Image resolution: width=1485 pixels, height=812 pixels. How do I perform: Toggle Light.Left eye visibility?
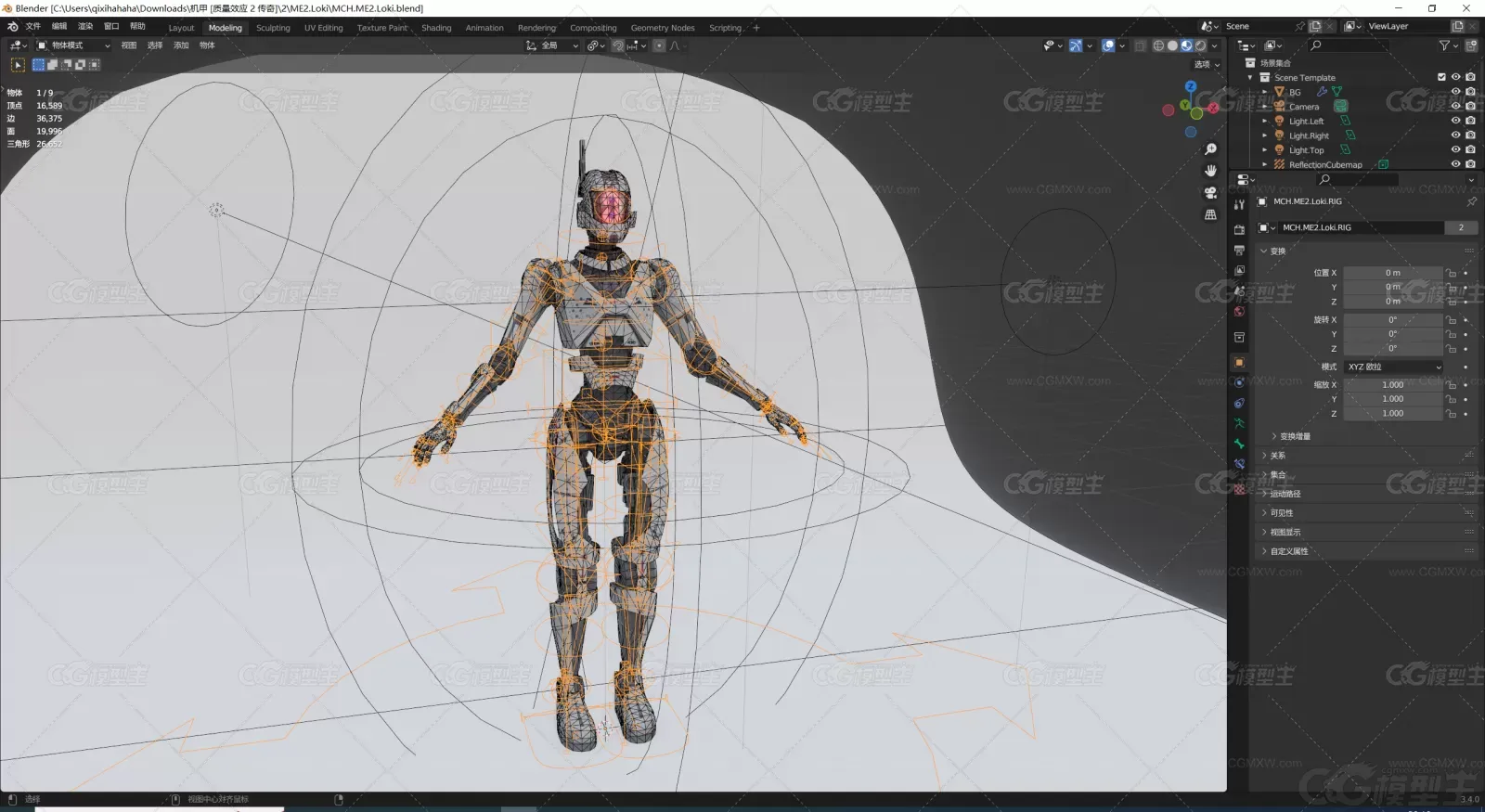(x=1455, y=121)
